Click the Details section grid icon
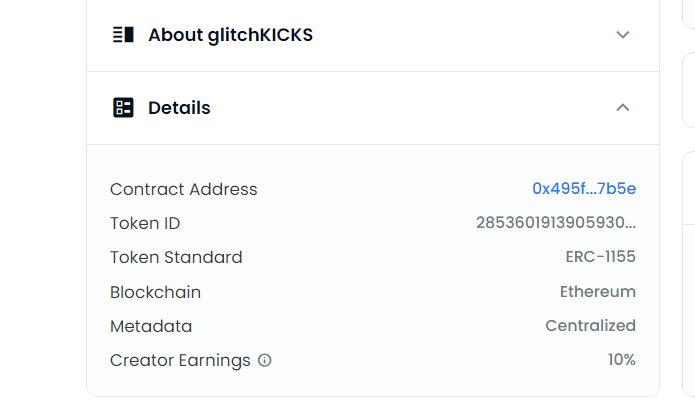This screenshot has width=695, height=418. pos(123,108)
